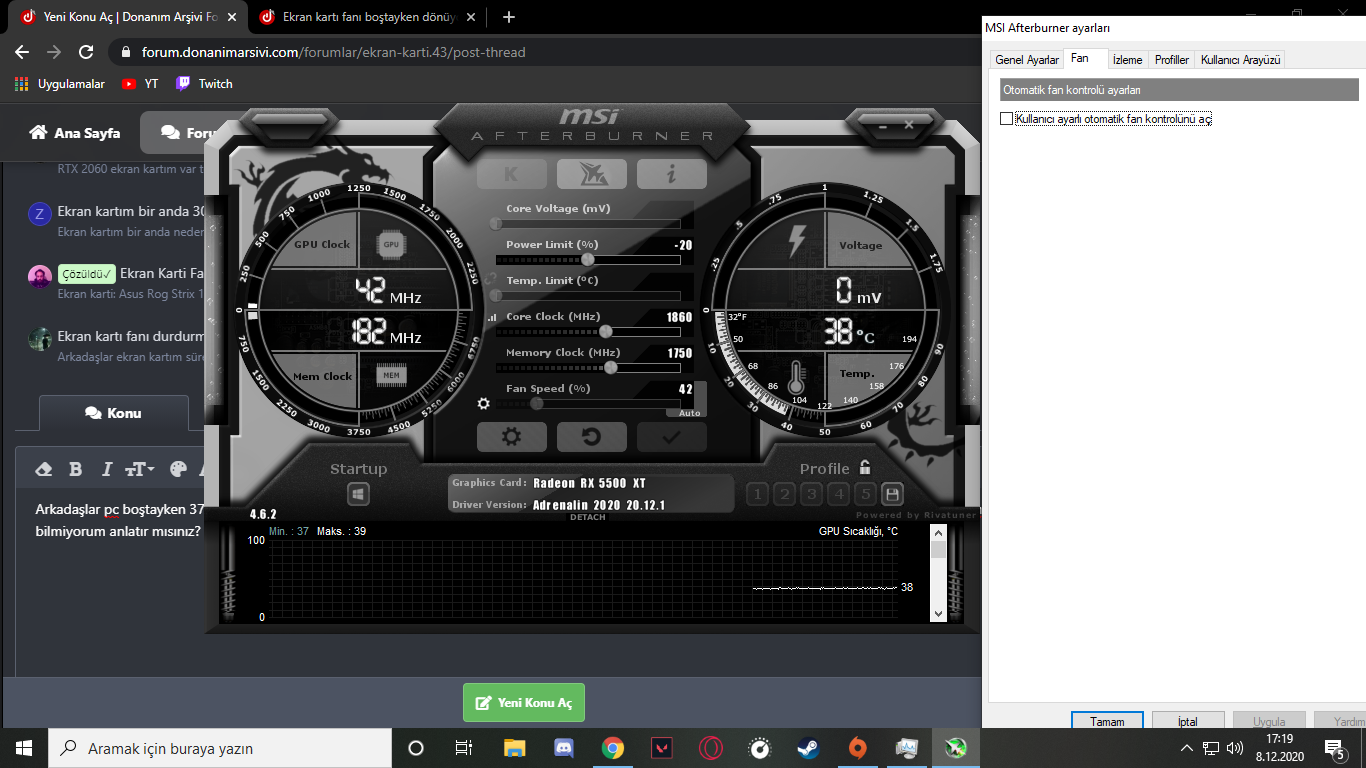Save profile using the floppy disk icon
Screen dimensions: 1366x768
[x=892, y=494]
